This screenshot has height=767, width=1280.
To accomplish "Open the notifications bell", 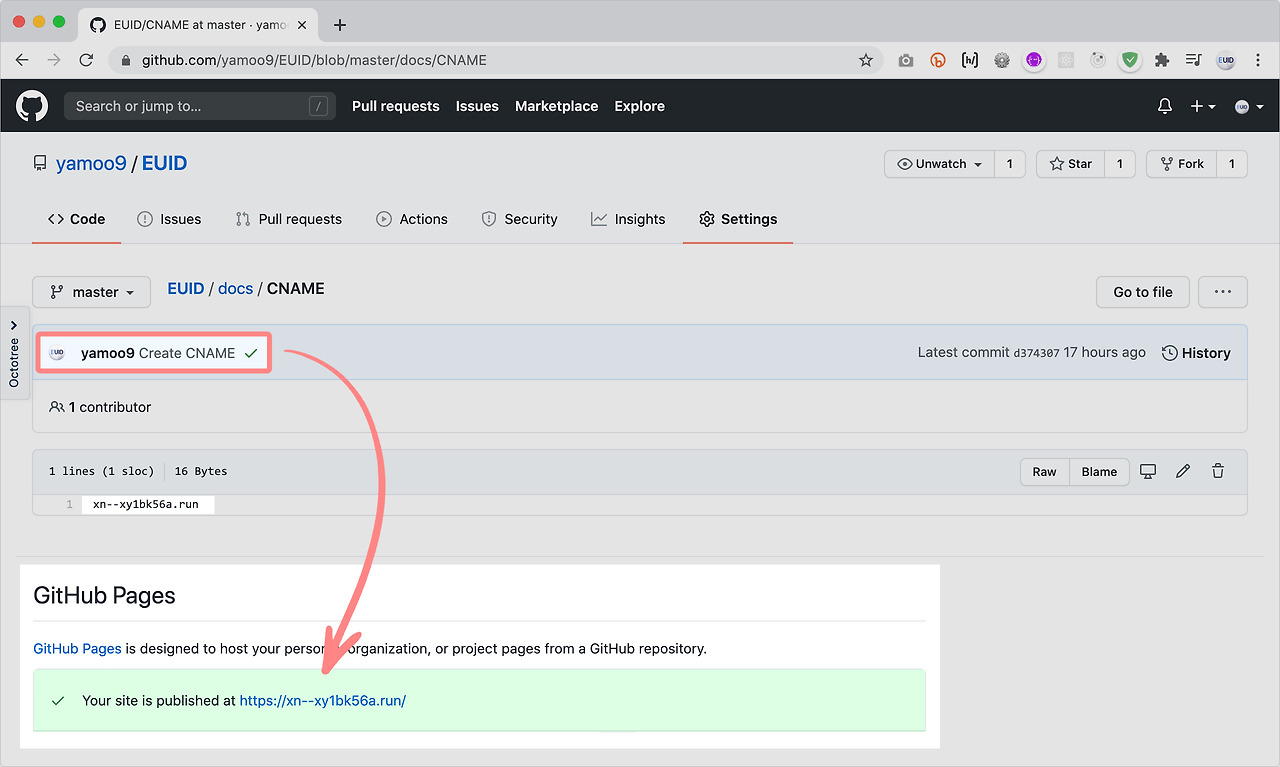I will (1165, 106).
